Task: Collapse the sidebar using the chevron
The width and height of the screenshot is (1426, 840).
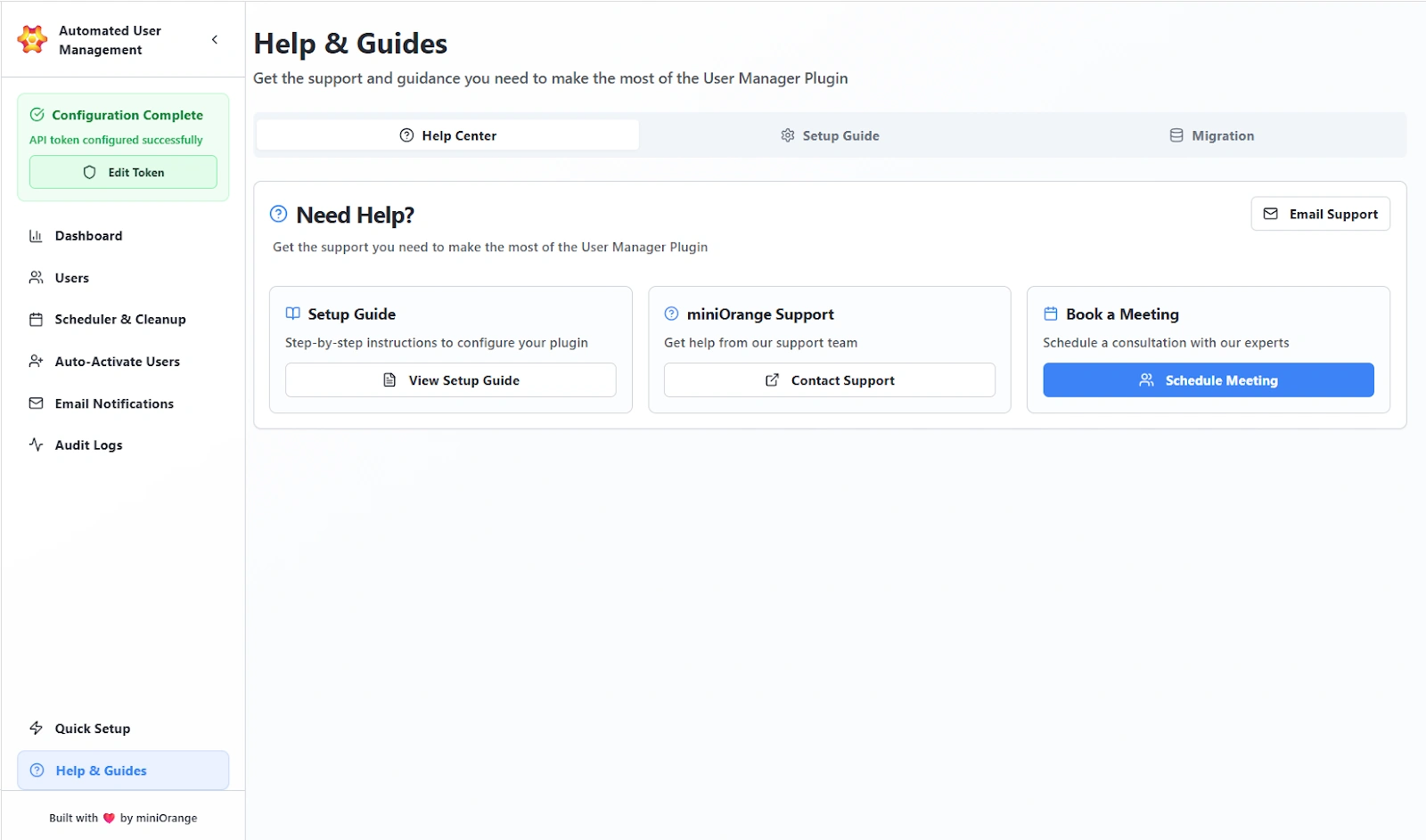Action: pos(214,39)
